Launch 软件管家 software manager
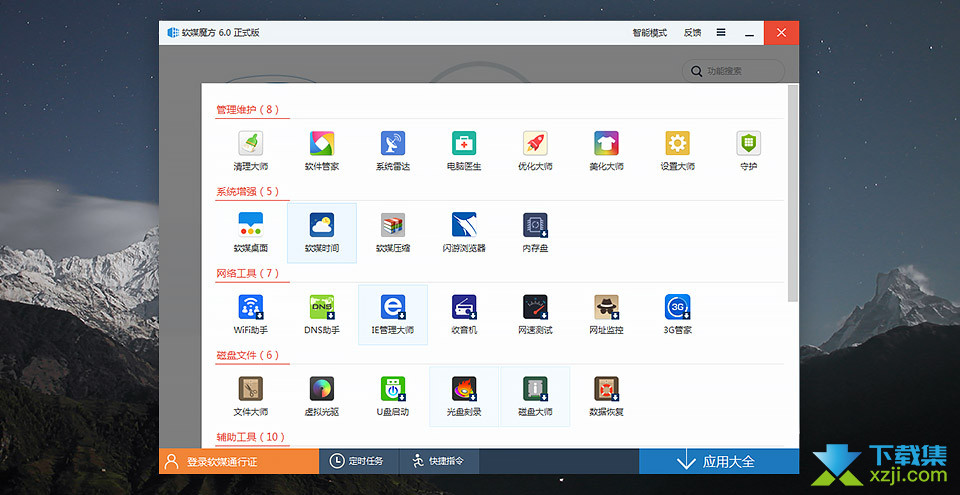The width and height of the screenshot is (960, 495). click(x=322, y=151)
